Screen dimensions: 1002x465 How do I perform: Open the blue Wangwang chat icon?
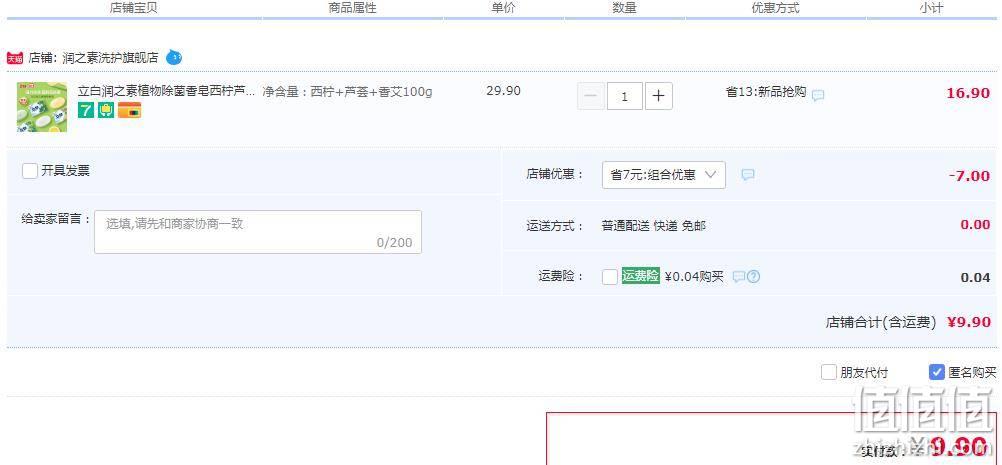pyautogui.click(x=174, y=57)
